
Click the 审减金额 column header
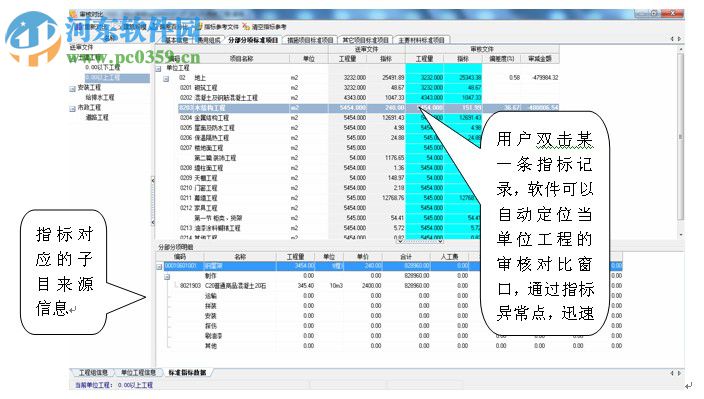click(x=540, y=59)
